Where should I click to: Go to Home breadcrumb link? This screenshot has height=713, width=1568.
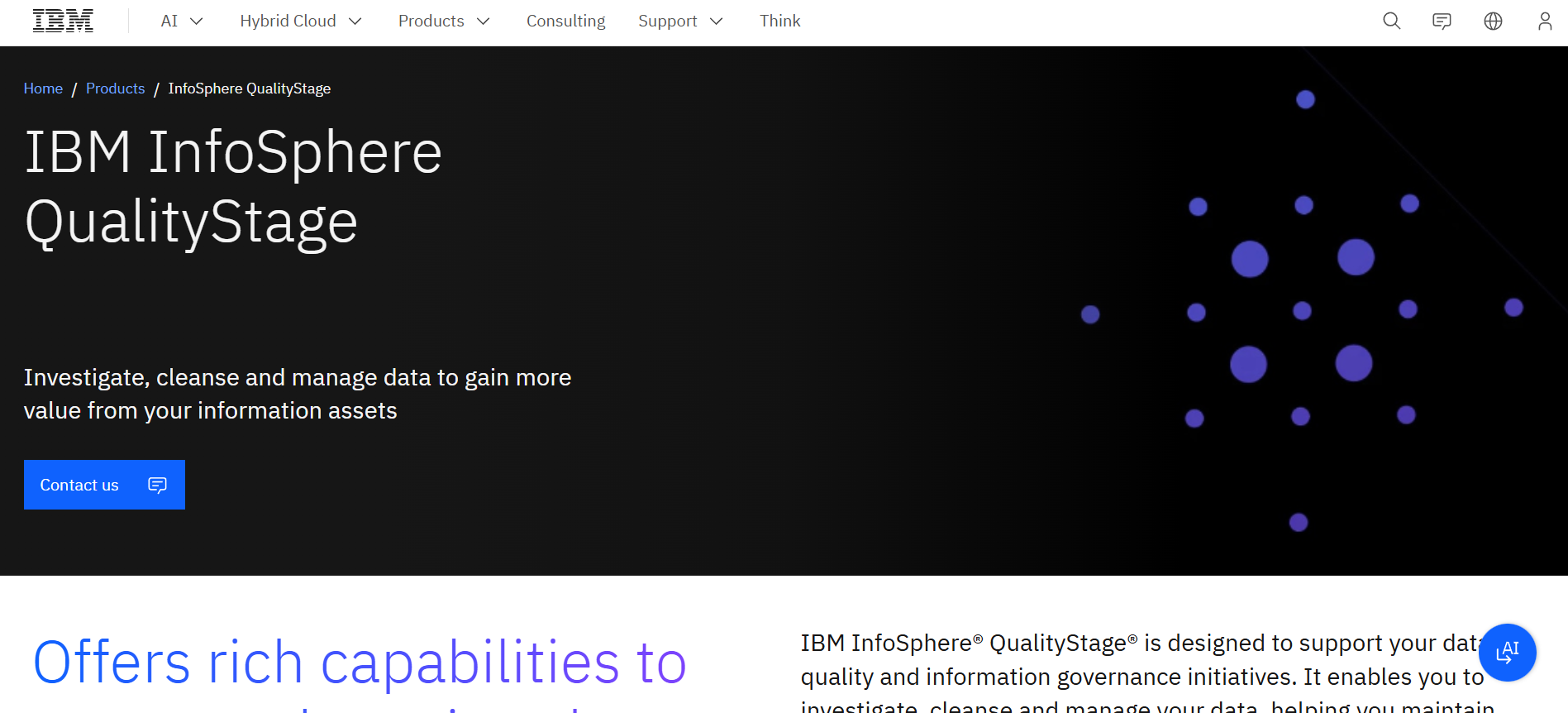tap(43, 89)
